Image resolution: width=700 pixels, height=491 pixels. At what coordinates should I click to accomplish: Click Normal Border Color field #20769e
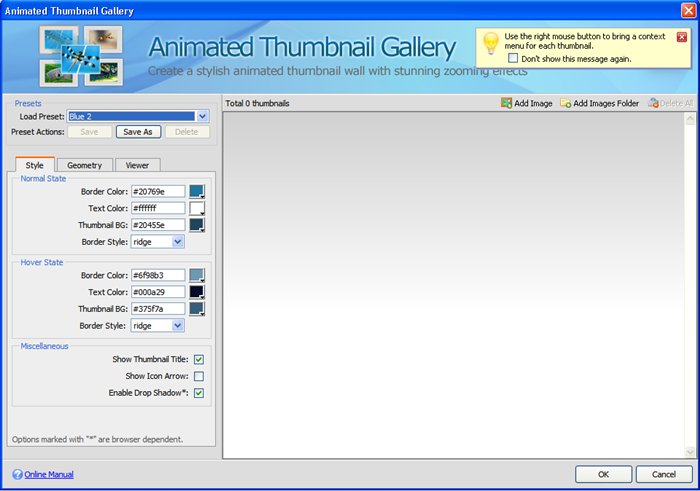pyautogui.click(x=158, y=191)
